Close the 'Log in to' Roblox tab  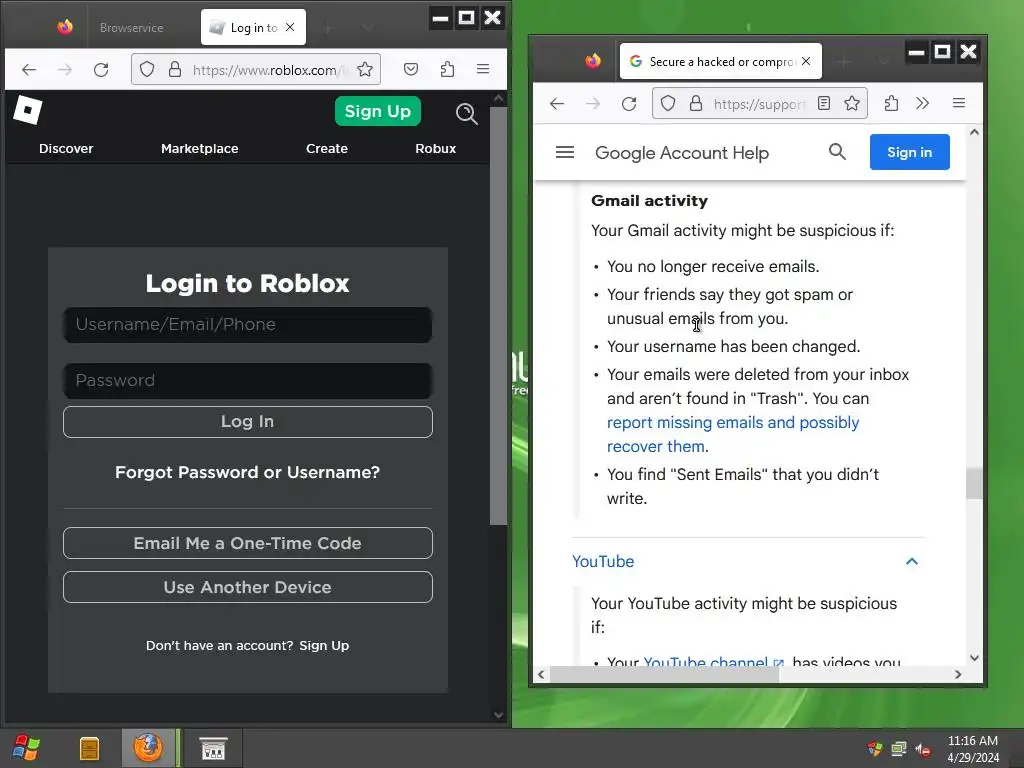point(291,27)
